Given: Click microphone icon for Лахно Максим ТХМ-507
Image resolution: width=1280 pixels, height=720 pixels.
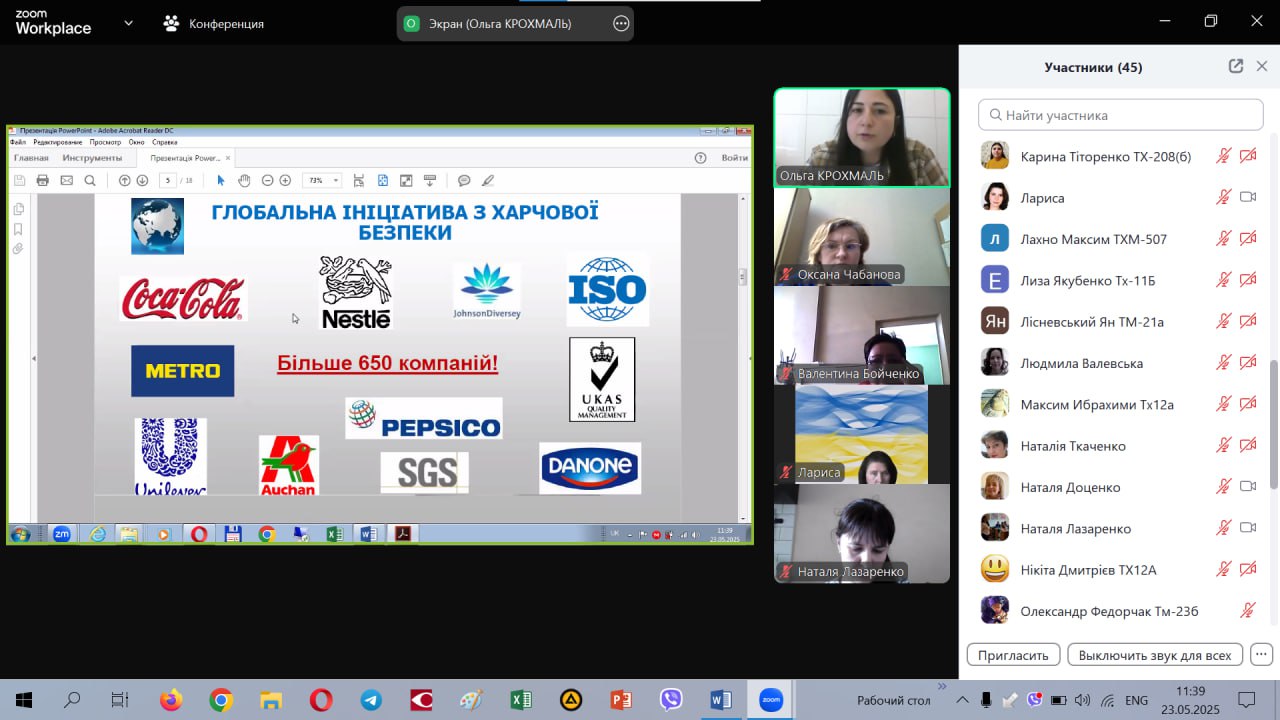Looking at the screenshot, I should tap(1223, 239).
